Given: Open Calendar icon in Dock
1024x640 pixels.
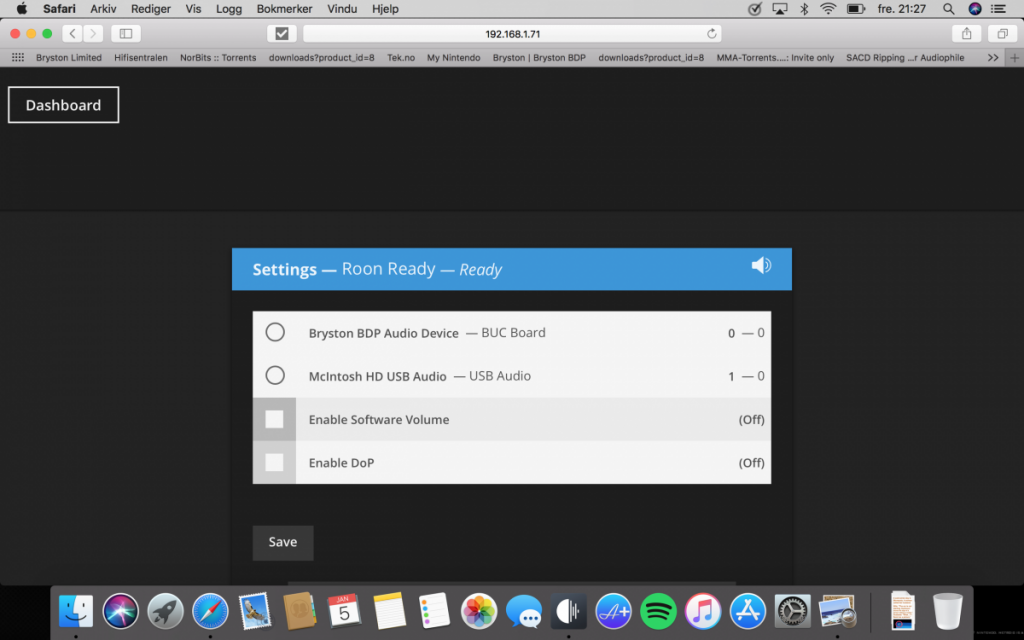Looking at the screenshot, I should point(344,611).
